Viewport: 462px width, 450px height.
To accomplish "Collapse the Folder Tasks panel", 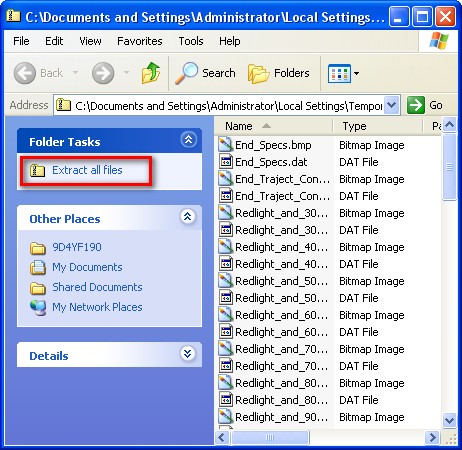I will 188,140.
